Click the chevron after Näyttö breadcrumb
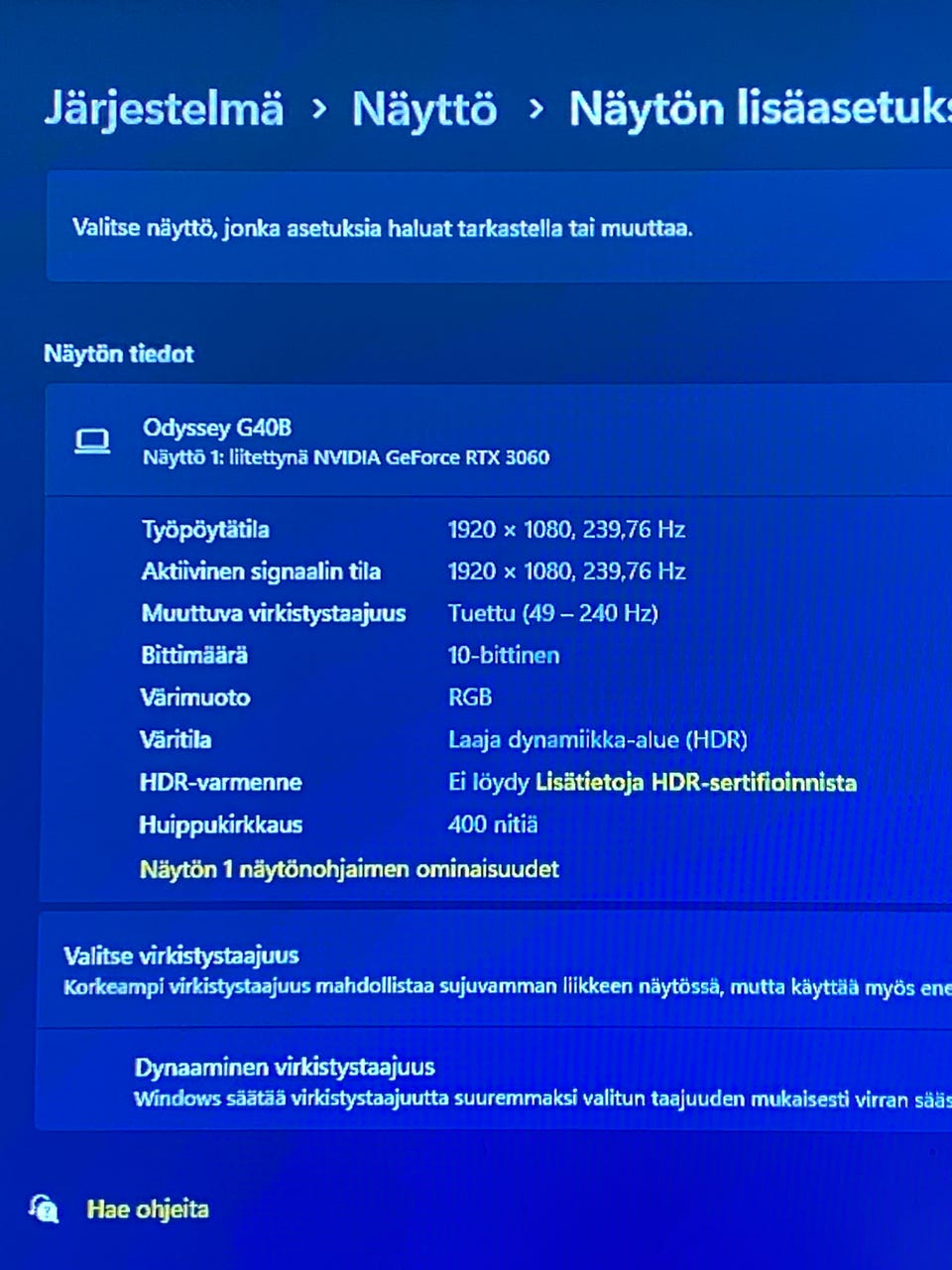952x1270 pixels. pos(535,108)
